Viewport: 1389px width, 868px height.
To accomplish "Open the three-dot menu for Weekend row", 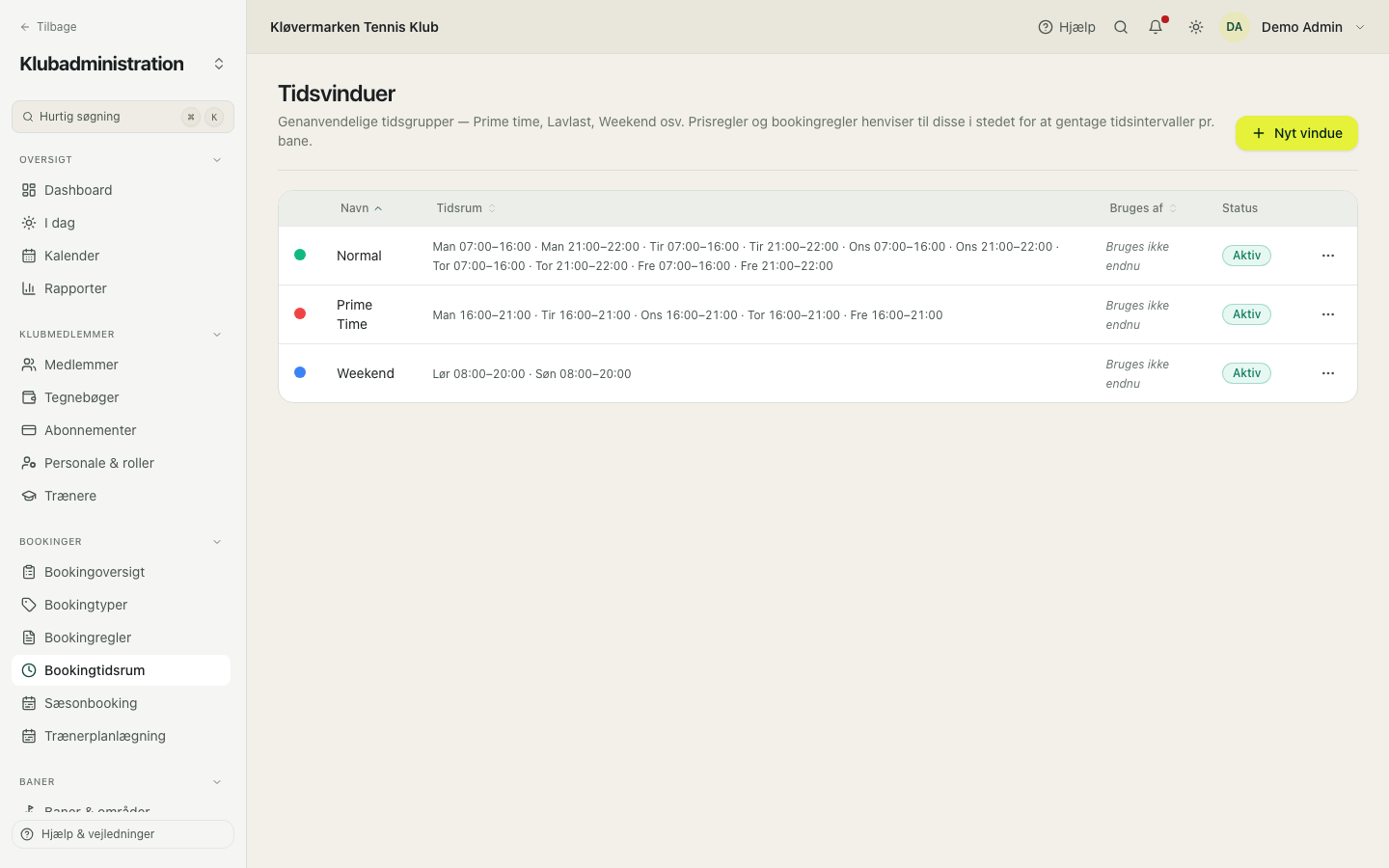I will pos(1328,373).
